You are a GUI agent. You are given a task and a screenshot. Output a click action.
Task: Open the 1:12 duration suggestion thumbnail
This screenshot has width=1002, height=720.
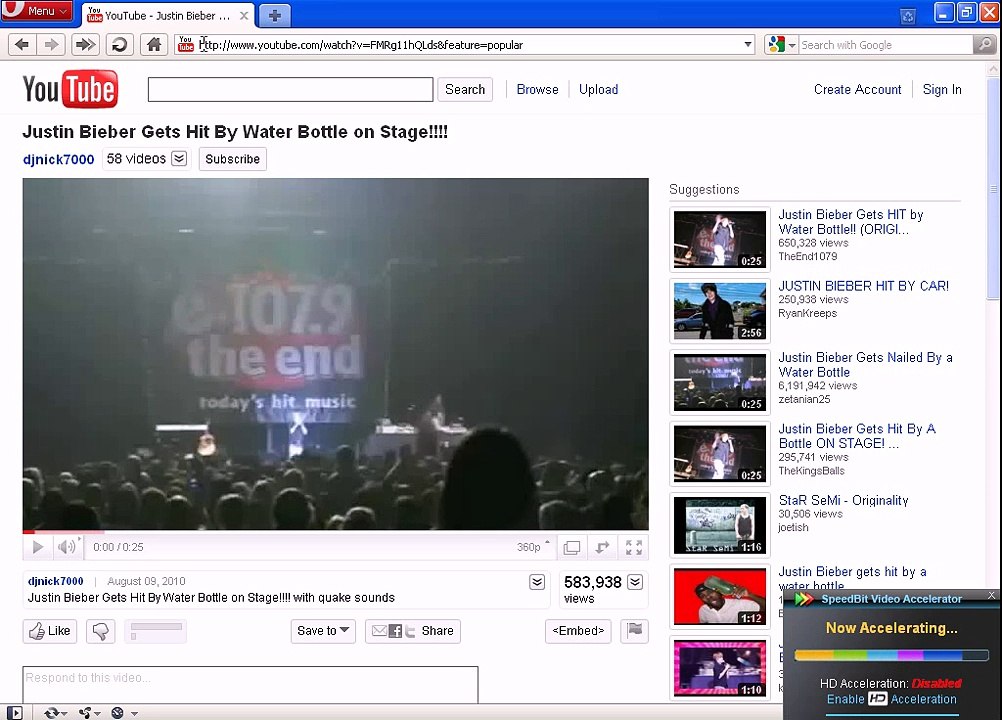point(720,596)
